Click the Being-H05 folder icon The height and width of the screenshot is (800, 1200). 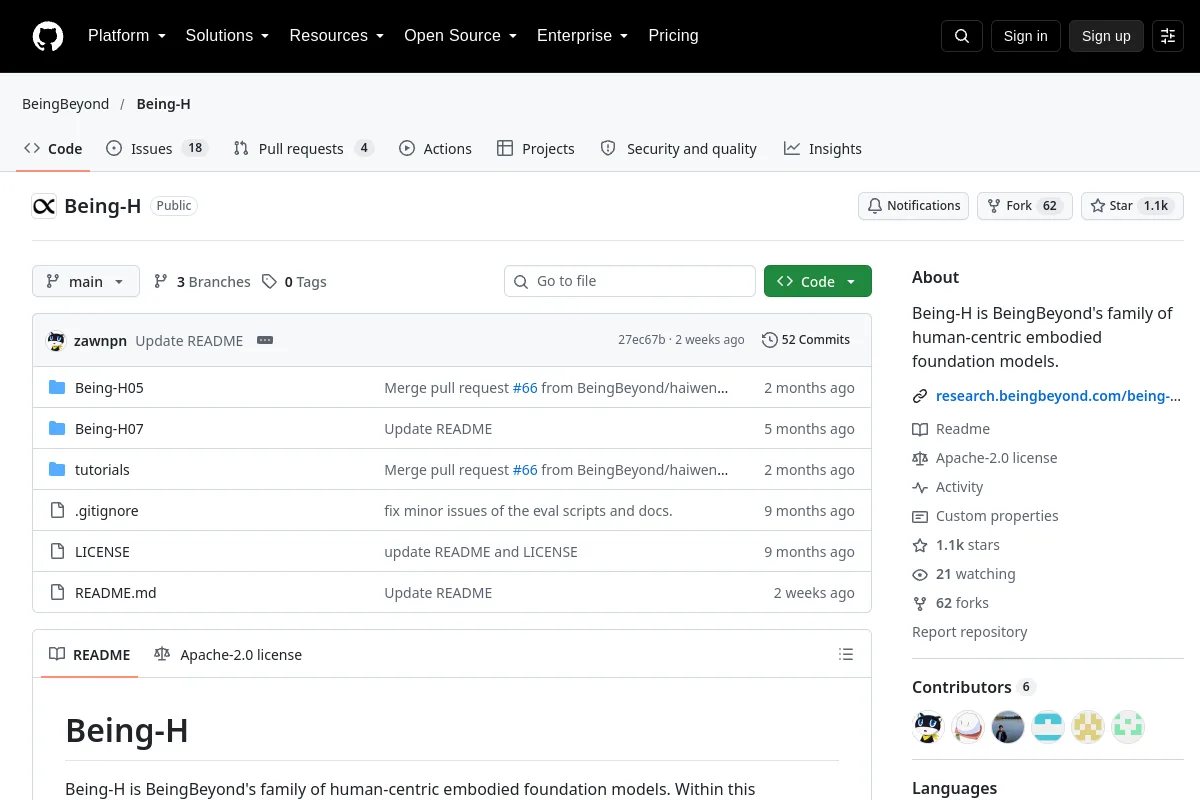(57, 388)
